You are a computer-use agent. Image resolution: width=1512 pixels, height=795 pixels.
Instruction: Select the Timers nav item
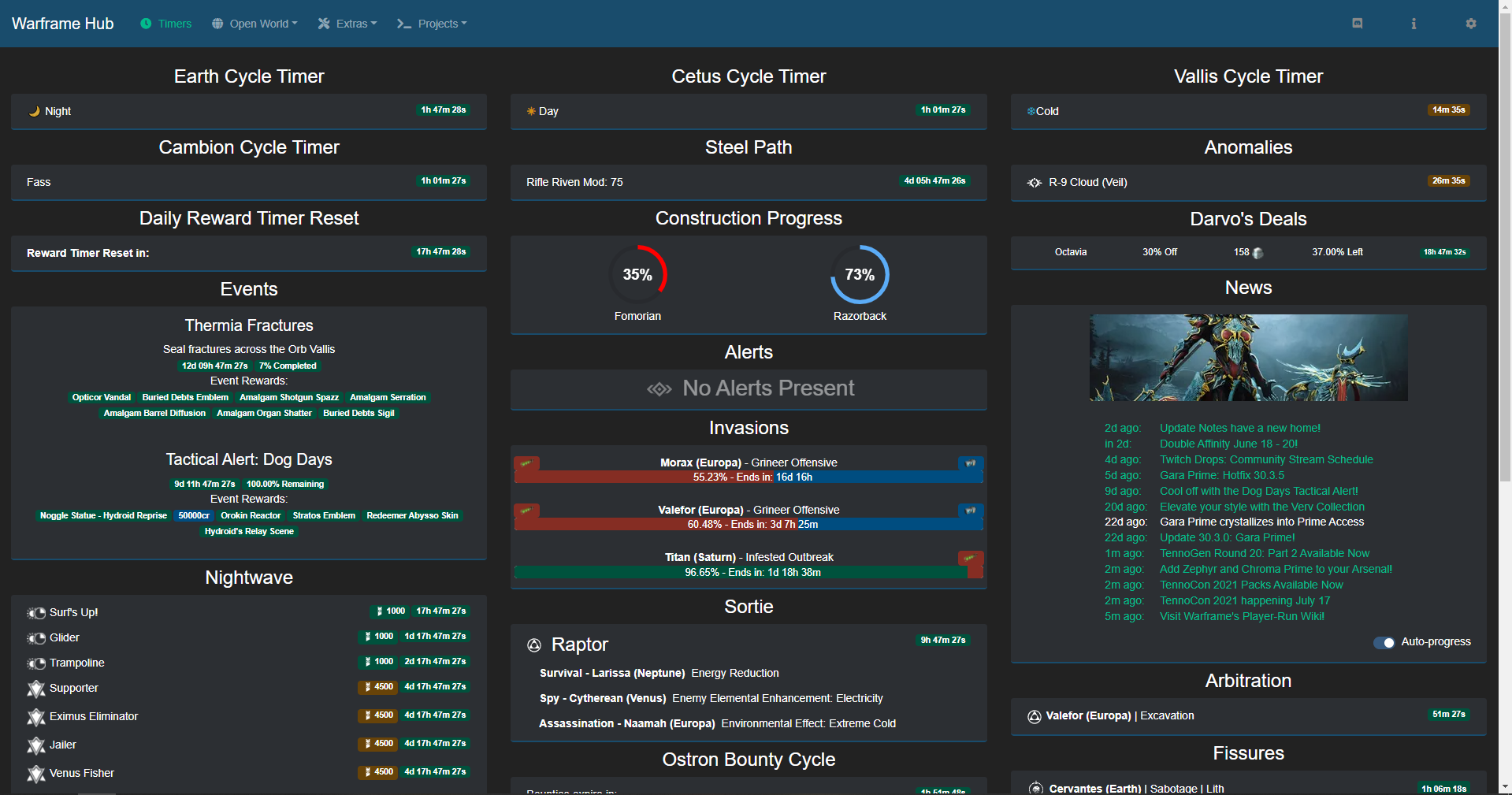coord(166,24)
